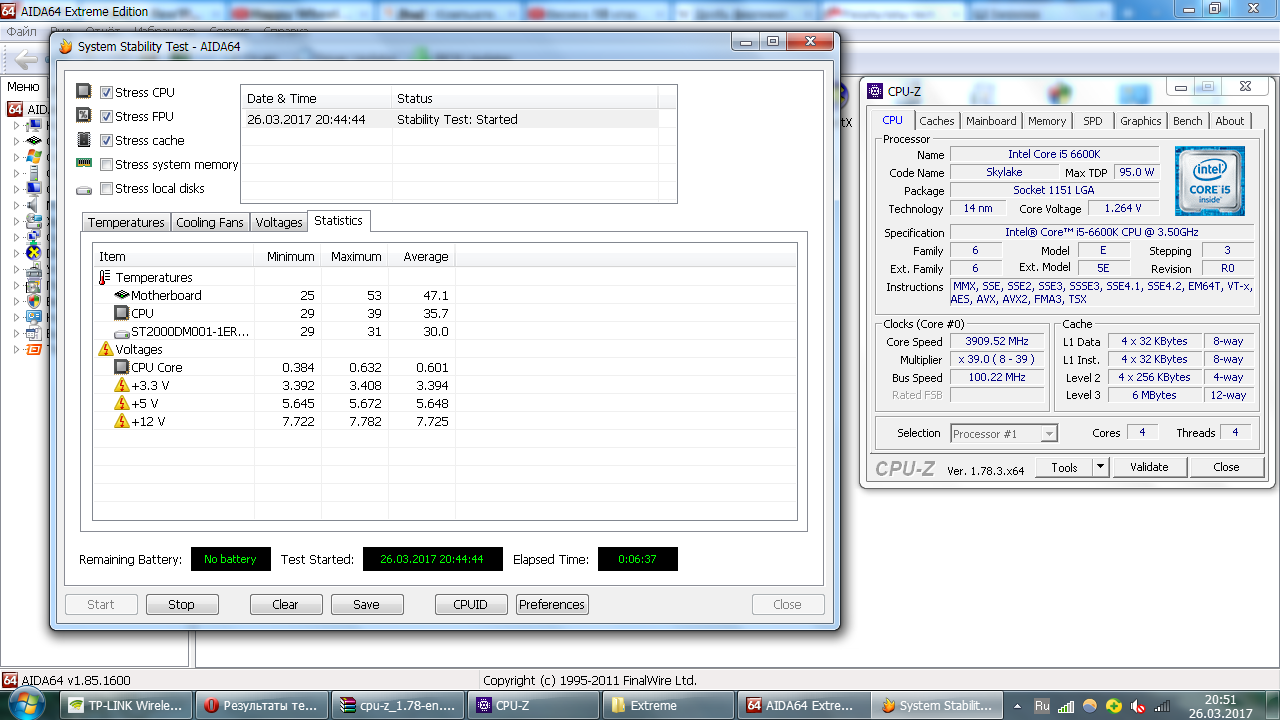
Task: Click the security shield icon in sidebar tree
Action: tap(34, 301)
